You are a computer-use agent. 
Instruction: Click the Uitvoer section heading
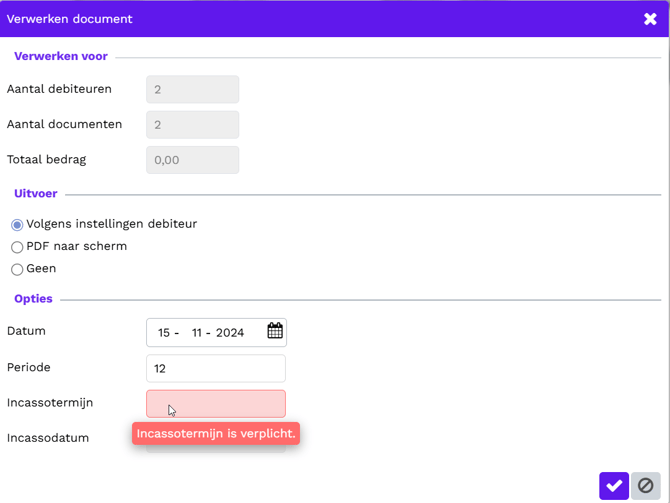36,194
